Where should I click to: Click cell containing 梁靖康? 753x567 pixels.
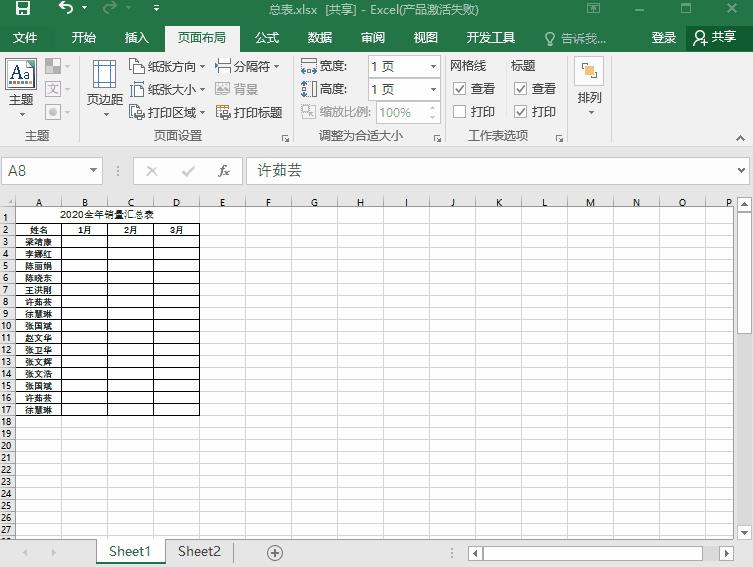(x=38, y=242)
